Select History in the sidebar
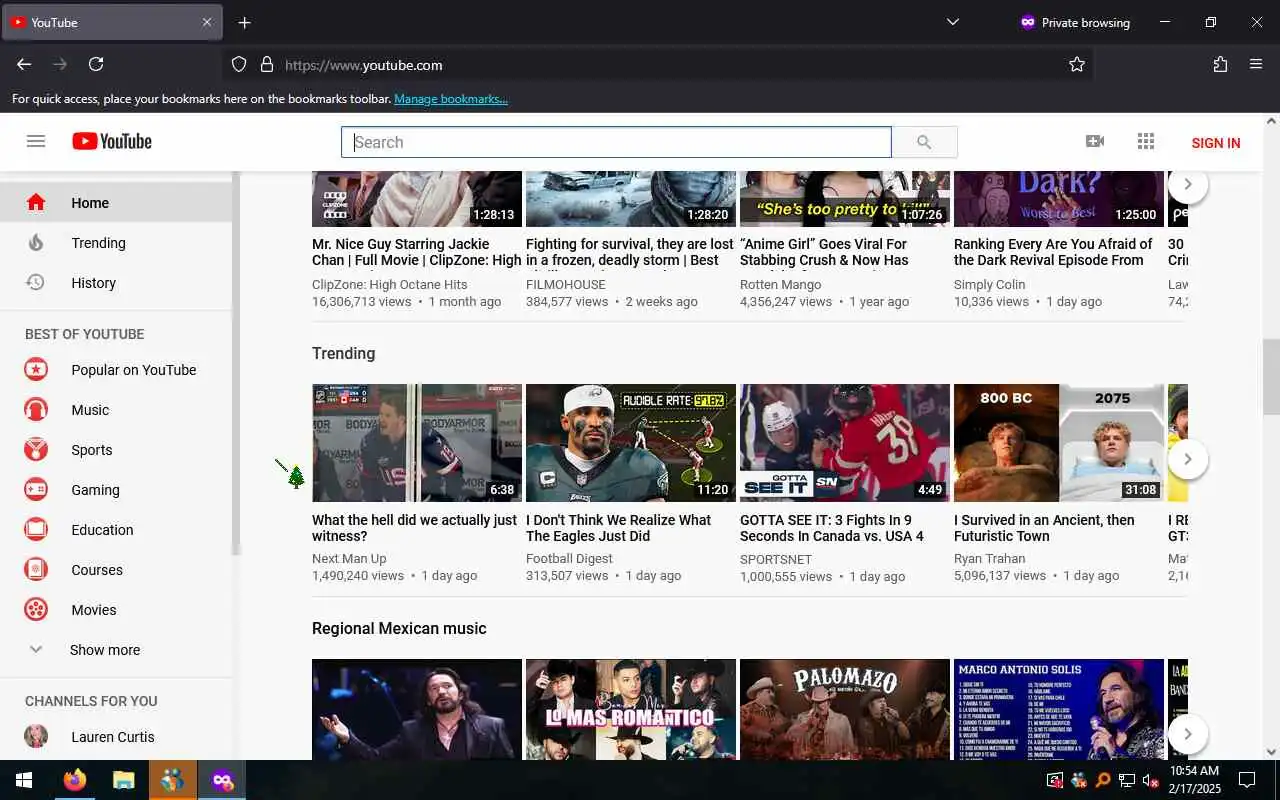This screenshot has width=1280, height=800. tap(116, 283)
